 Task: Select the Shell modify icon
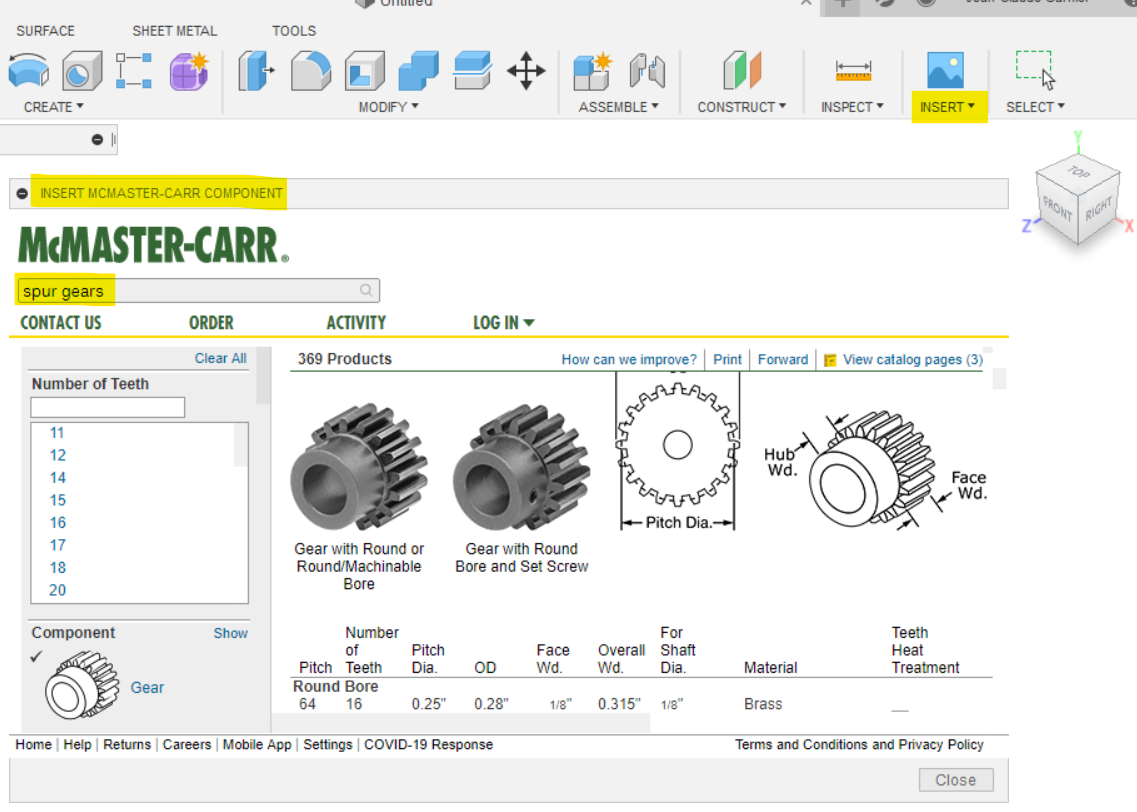365,71
